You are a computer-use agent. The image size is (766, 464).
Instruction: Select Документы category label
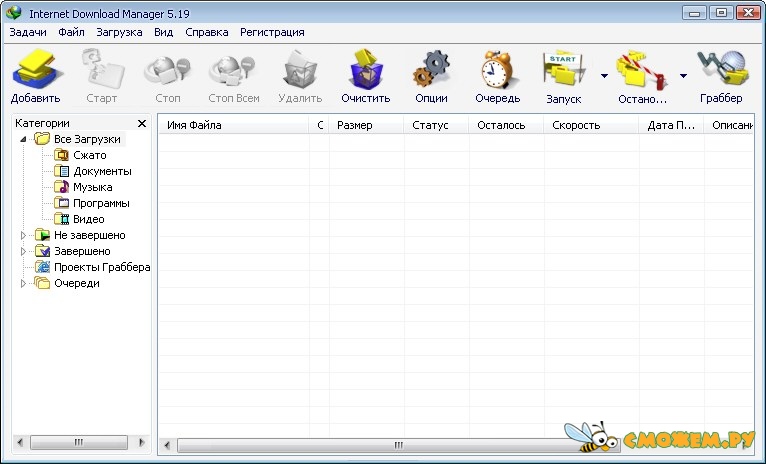click(102, 171)
